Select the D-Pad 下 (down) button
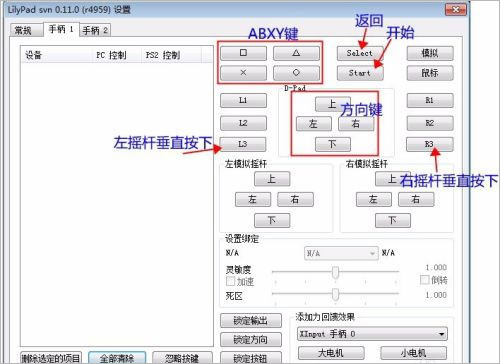500x364 pixels. (333, 144)
